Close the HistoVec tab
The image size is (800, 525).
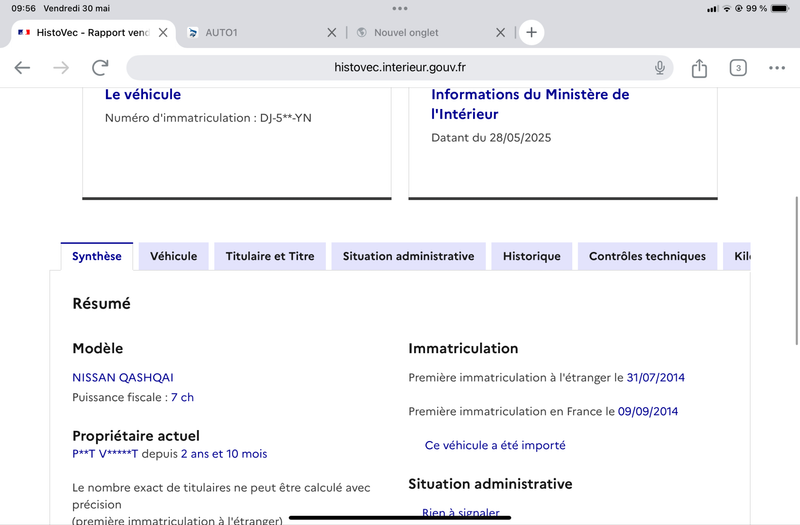tap(163, 33)
